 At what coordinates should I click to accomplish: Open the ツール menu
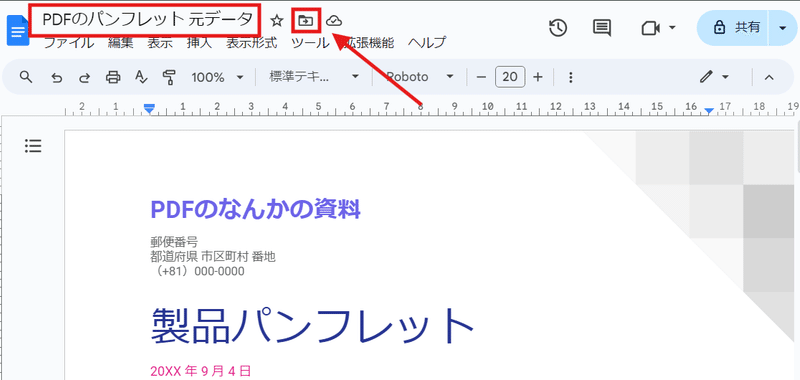point(310,43)
